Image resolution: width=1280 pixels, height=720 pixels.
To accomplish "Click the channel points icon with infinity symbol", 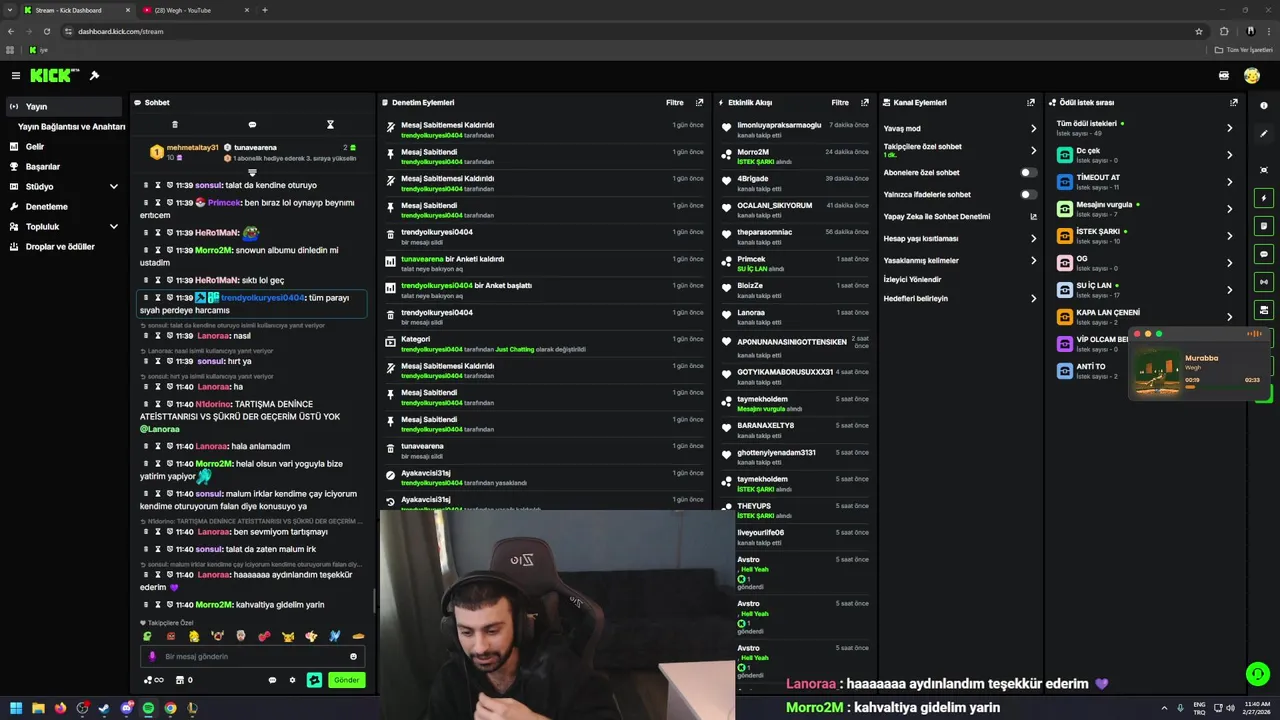I will (153, 680).
